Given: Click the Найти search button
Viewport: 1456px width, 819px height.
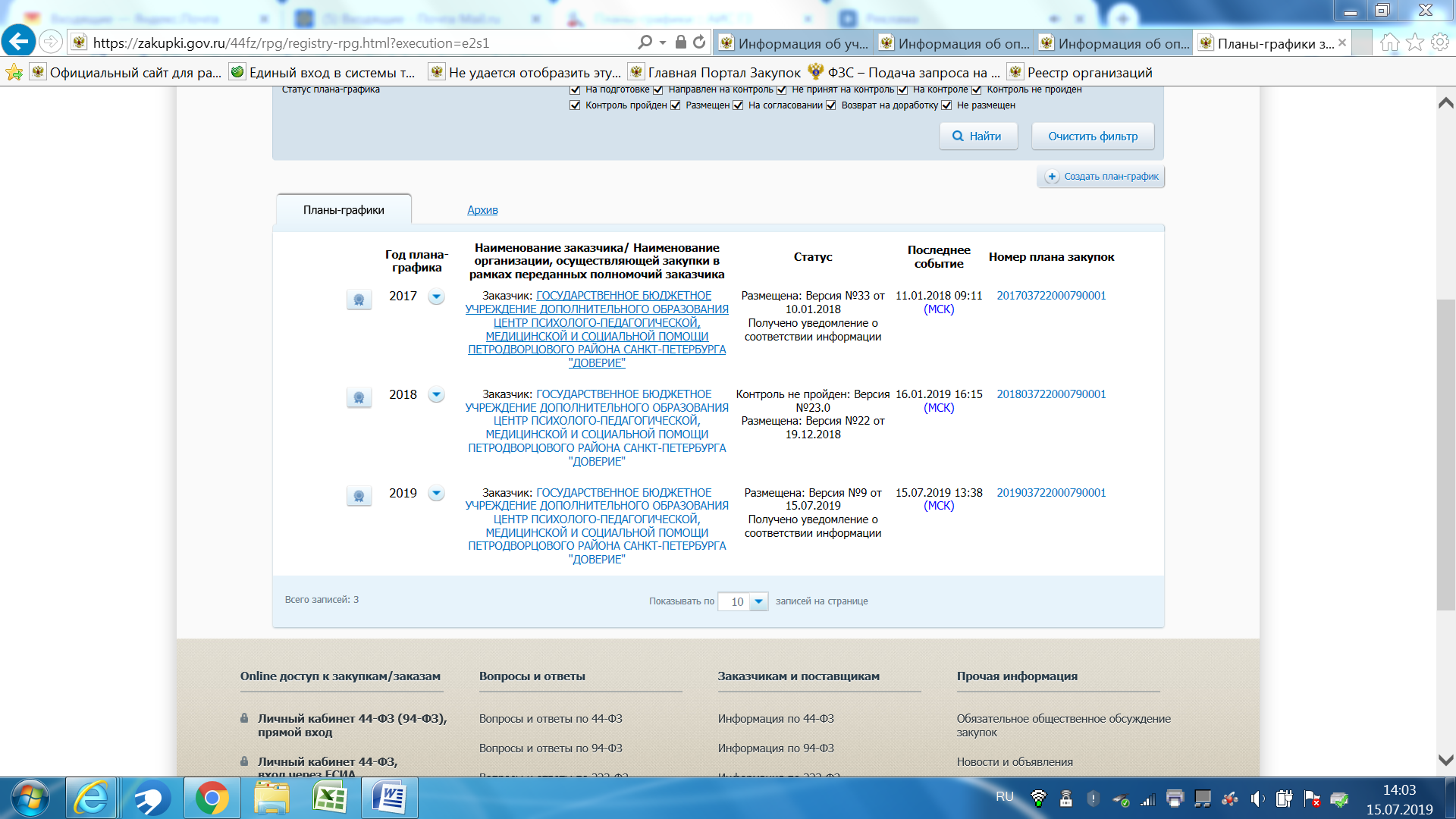Looking at the screenshot, I should [977, 136].
